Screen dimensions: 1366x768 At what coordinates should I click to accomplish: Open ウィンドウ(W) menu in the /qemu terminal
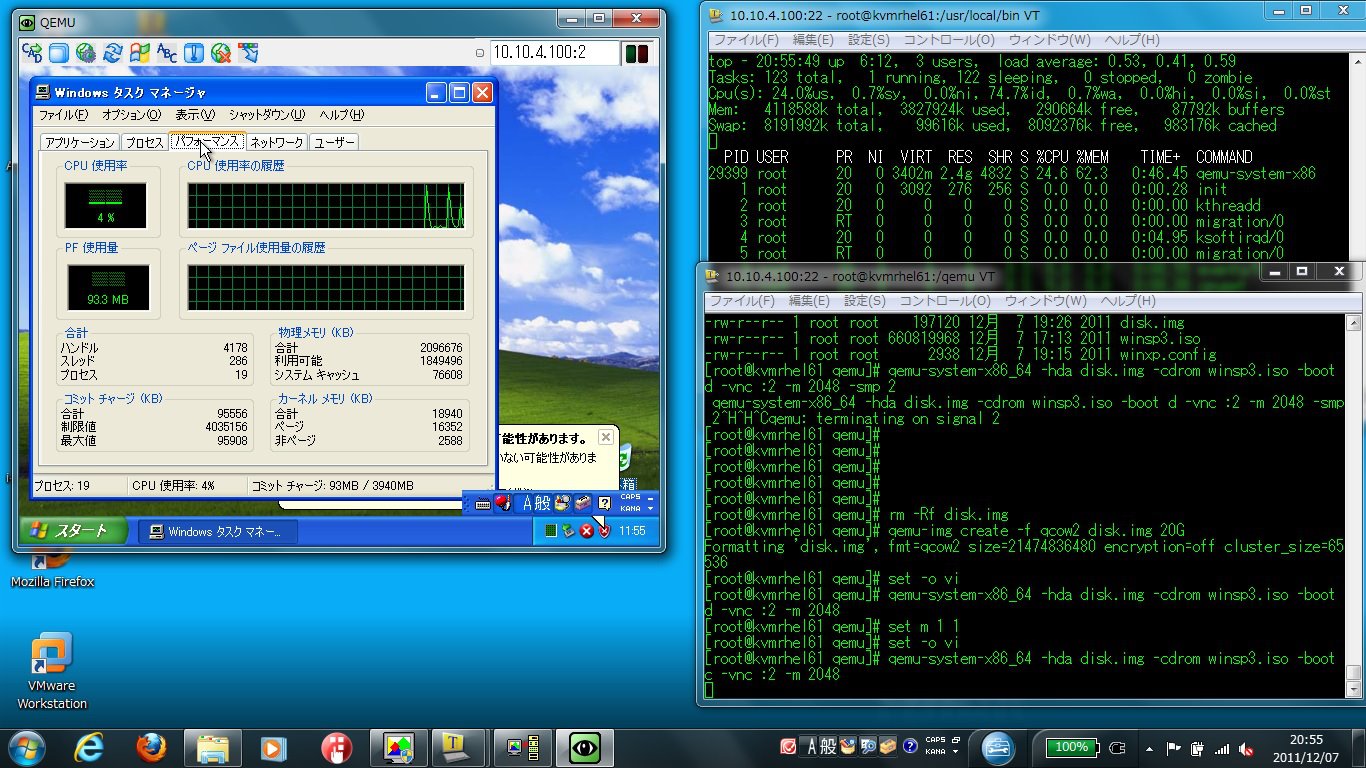point(1045,301)
